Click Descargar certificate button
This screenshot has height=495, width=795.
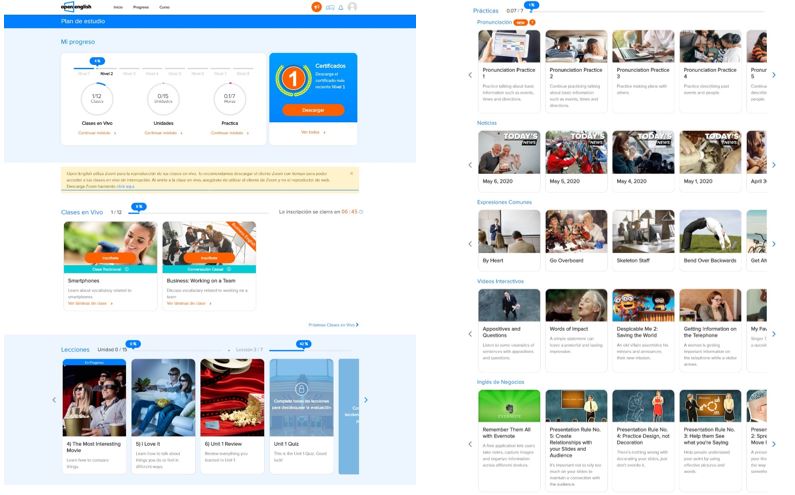(313, 110)
